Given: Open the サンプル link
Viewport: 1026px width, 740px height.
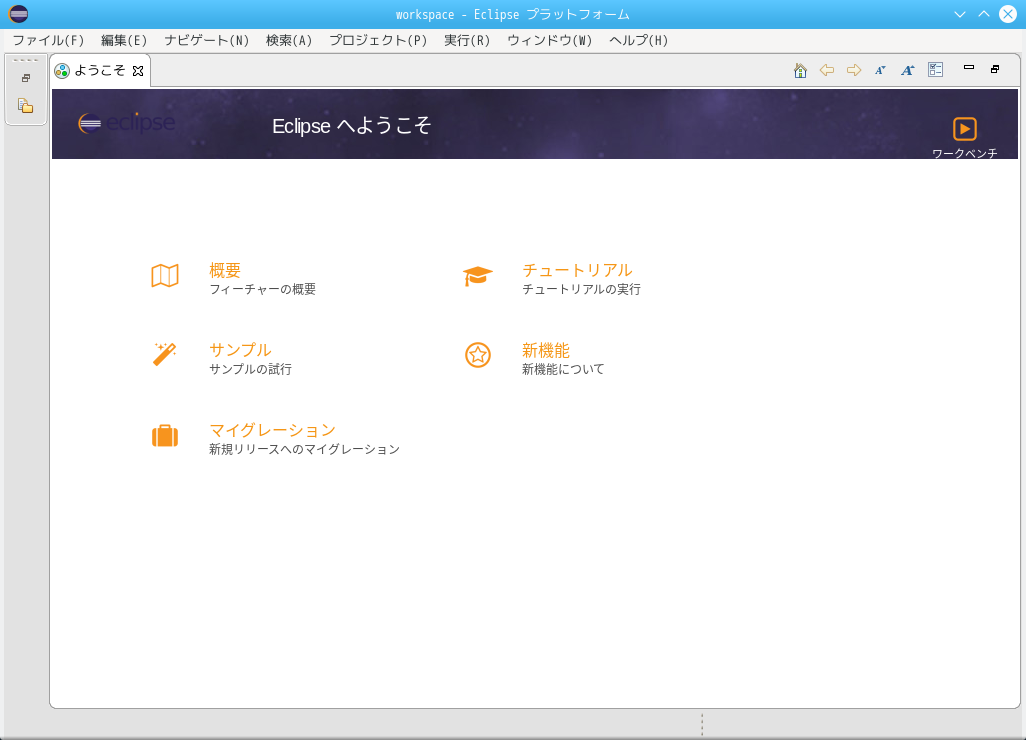Looking at the screenshot, I should point(240,350).
